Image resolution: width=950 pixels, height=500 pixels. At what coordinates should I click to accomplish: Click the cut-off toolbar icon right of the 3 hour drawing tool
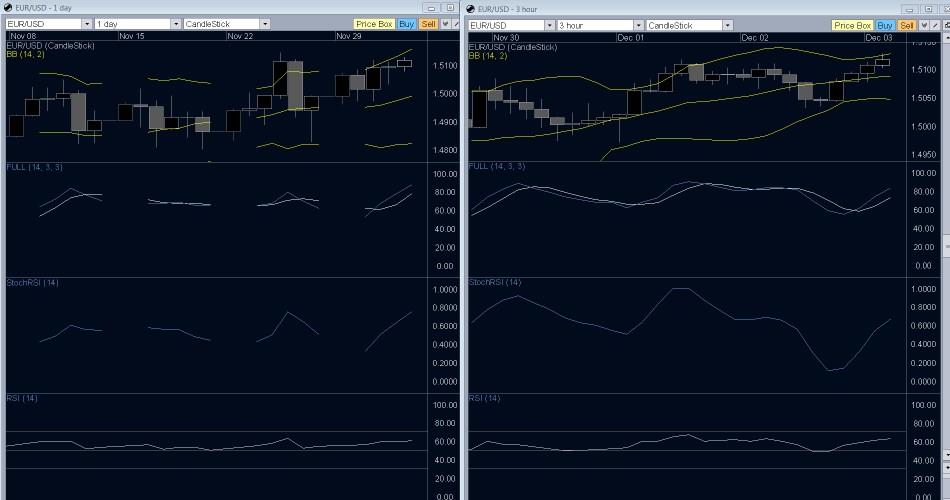(946, 25)
